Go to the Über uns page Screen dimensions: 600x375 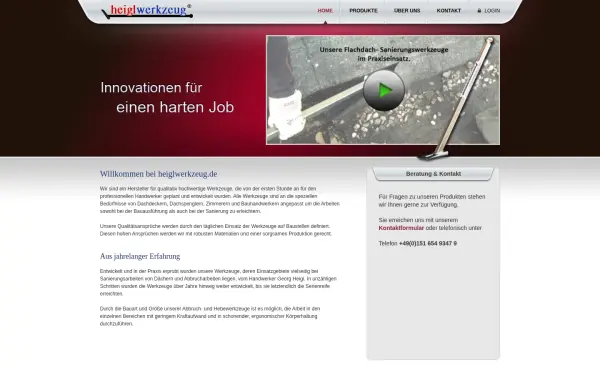coord(407,11)
